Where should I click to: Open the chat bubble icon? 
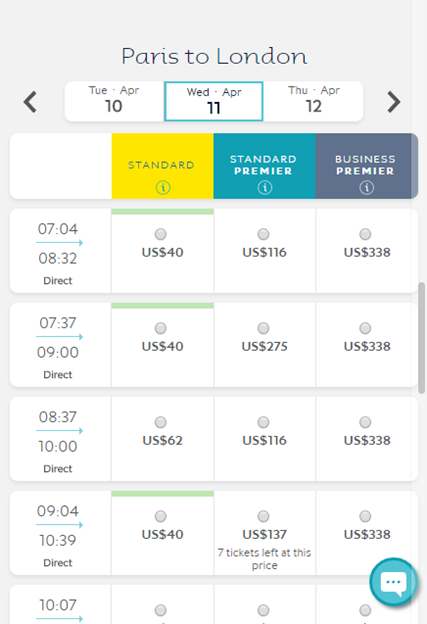tap(393, 582)
